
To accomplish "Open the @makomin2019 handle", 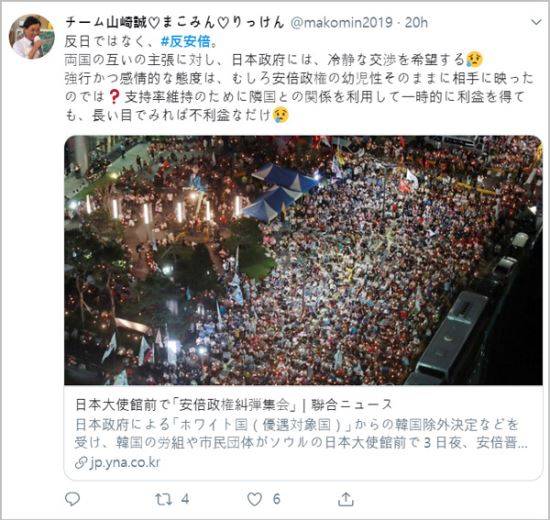I will click(342, 23).
